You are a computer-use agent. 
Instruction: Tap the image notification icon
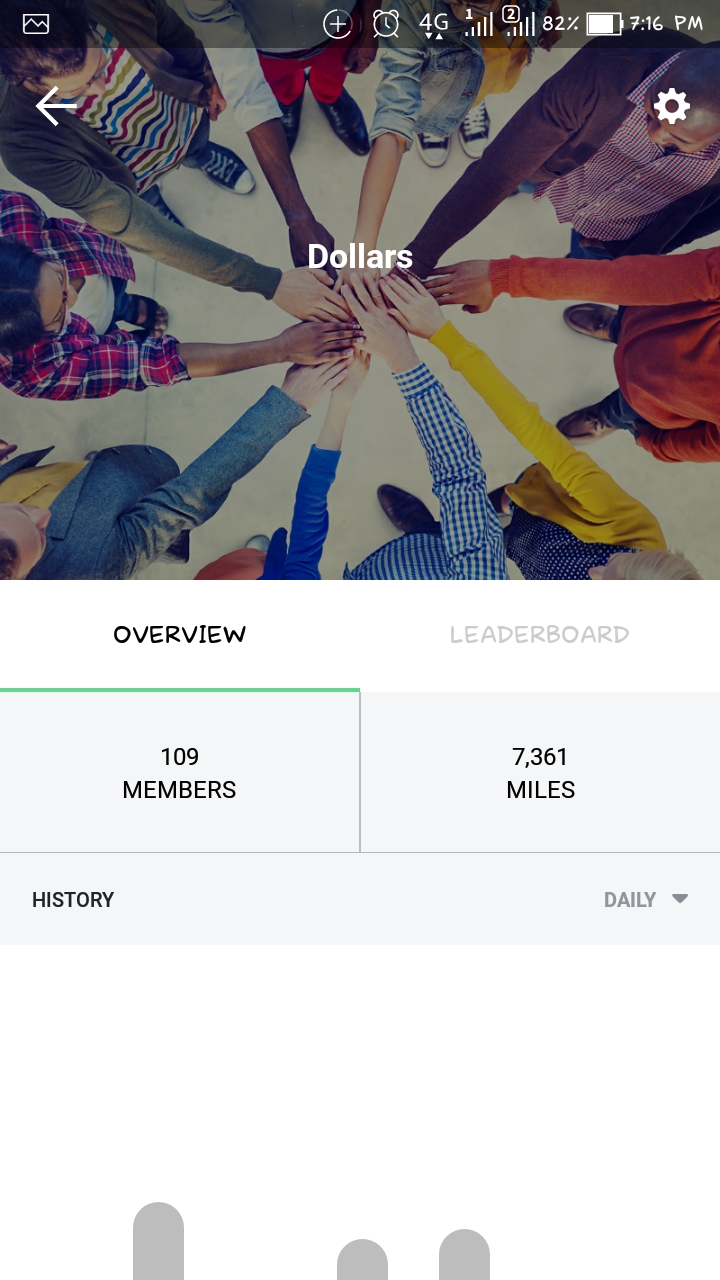[36, 24]
